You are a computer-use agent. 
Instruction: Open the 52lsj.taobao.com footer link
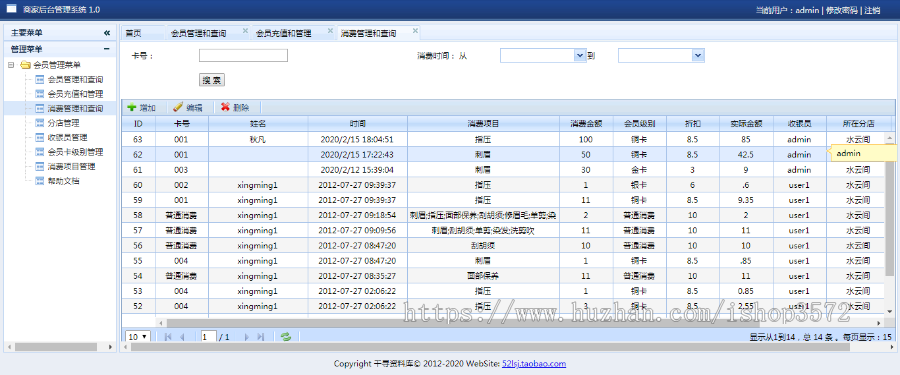coord(534,364)
